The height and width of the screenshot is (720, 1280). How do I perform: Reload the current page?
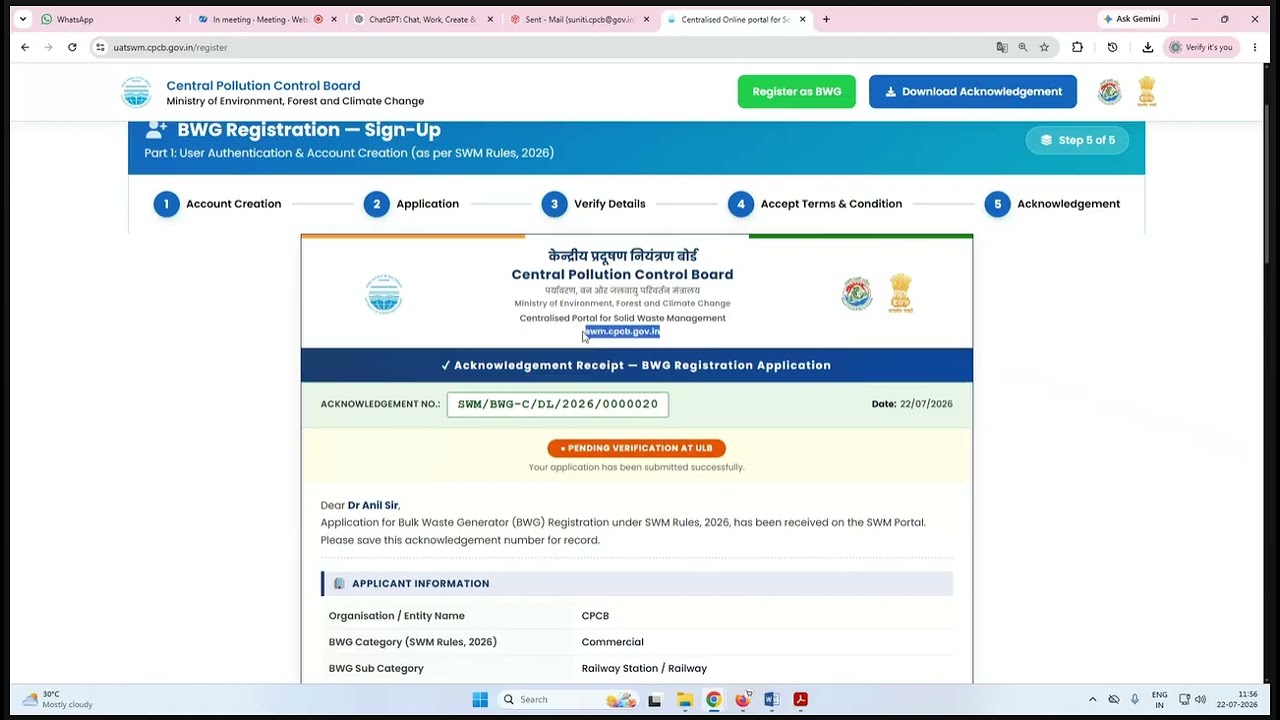(72, 47)
